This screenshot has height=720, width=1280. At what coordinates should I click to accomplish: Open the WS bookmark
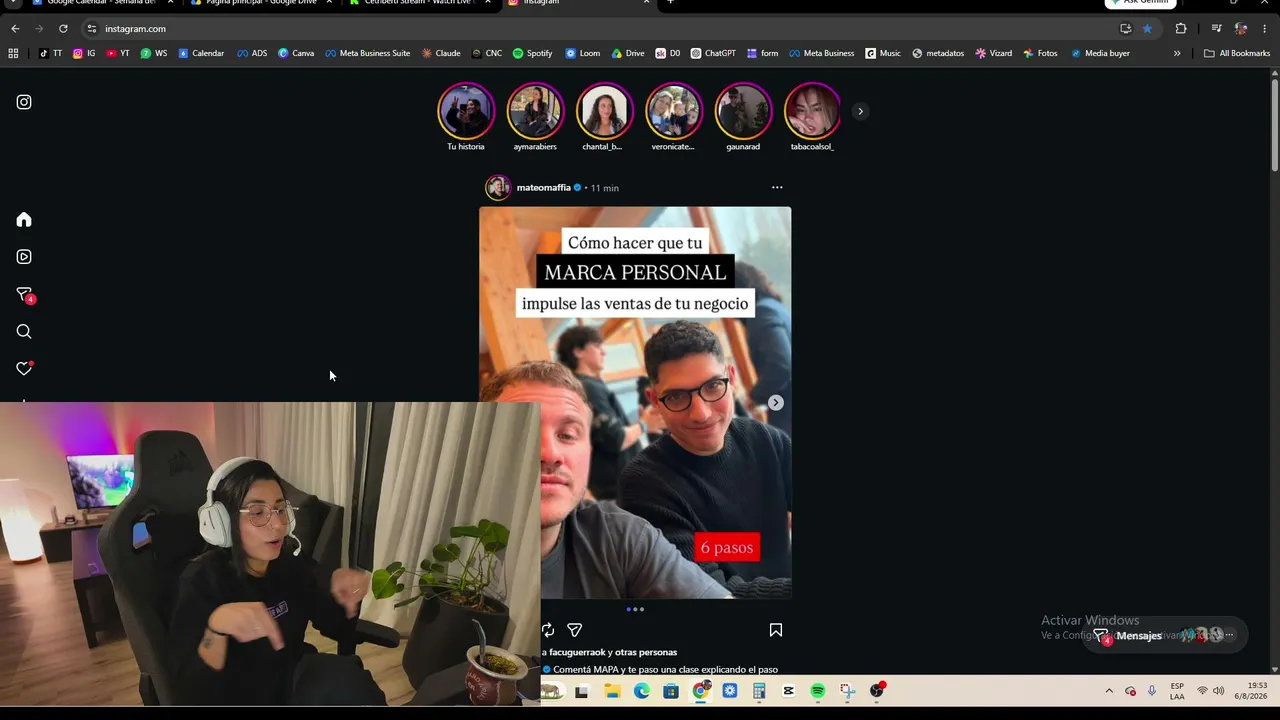click(154, 53)
